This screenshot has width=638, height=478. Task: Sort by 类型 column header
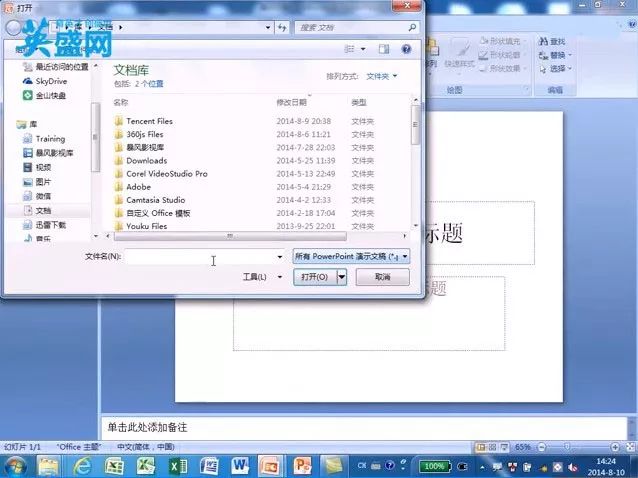point(359,102)
